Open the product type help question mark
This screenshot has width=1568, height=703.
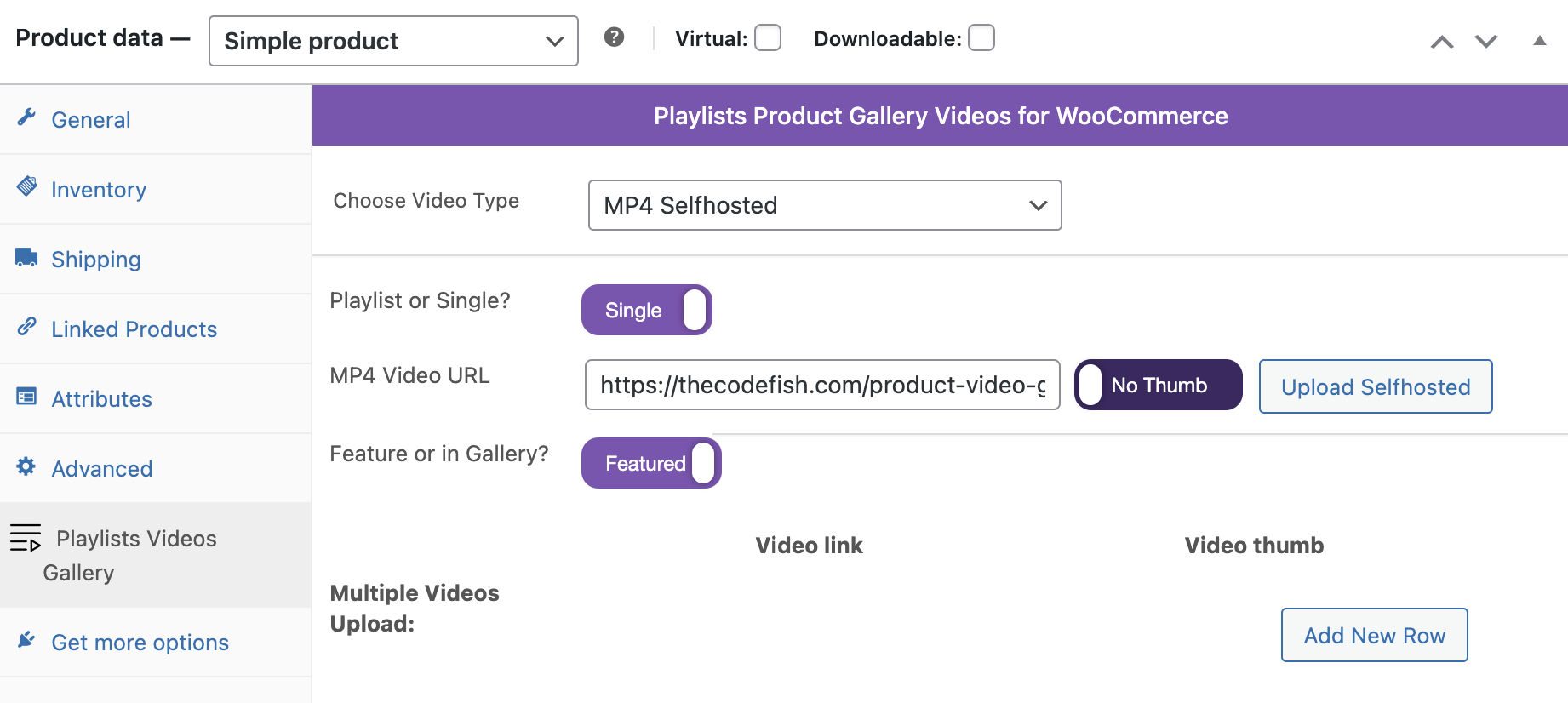tap(614, 37)
